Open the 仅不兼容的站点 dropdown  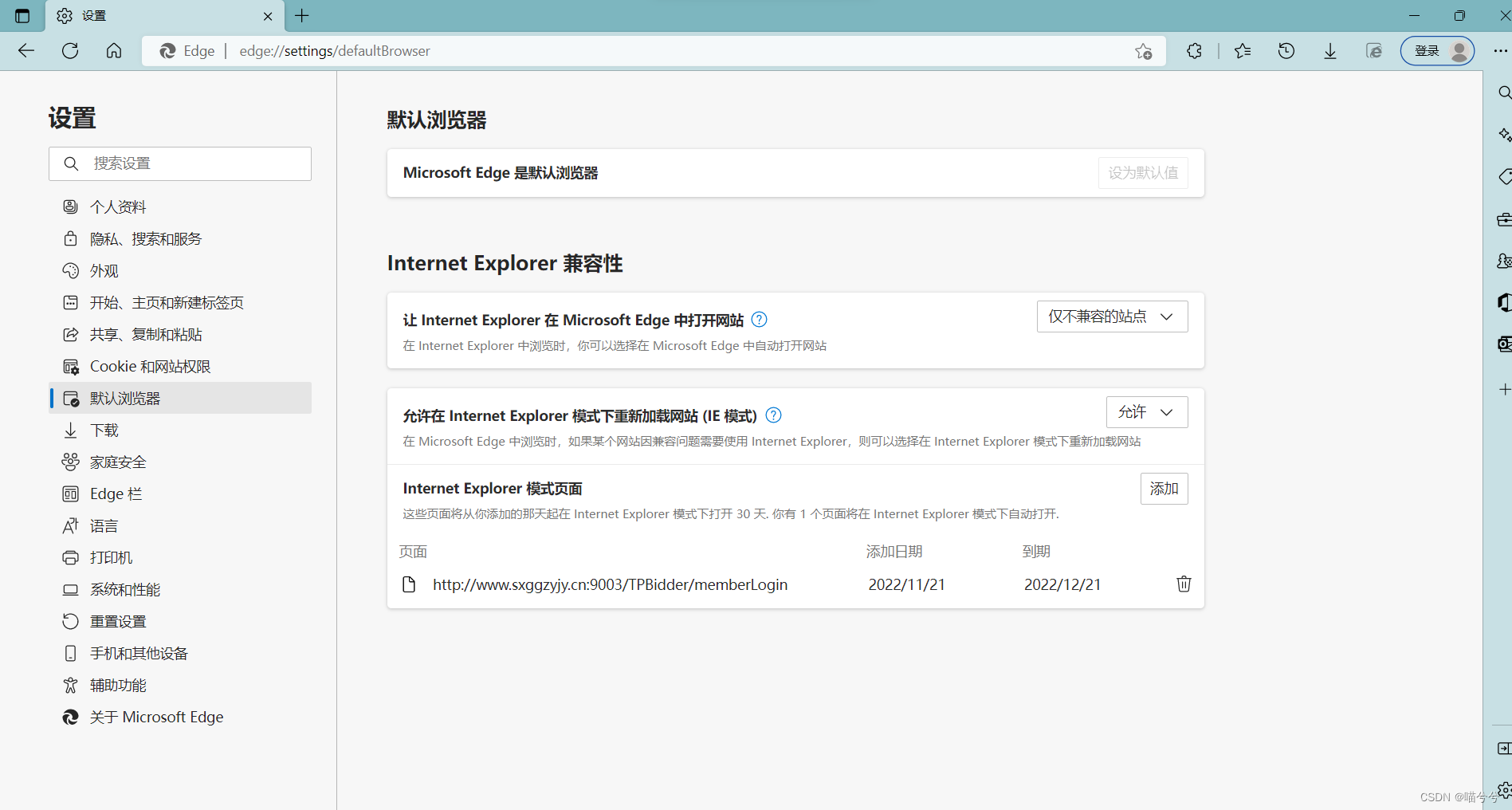pyautogui.click(x=1112, y=317)
